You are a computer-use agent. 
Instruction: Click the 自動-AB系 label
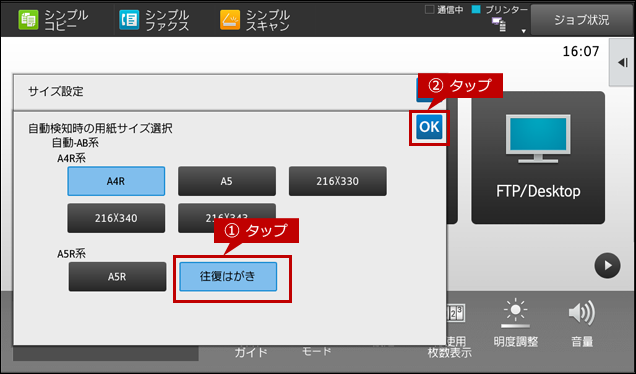click(x=75, y=143)
